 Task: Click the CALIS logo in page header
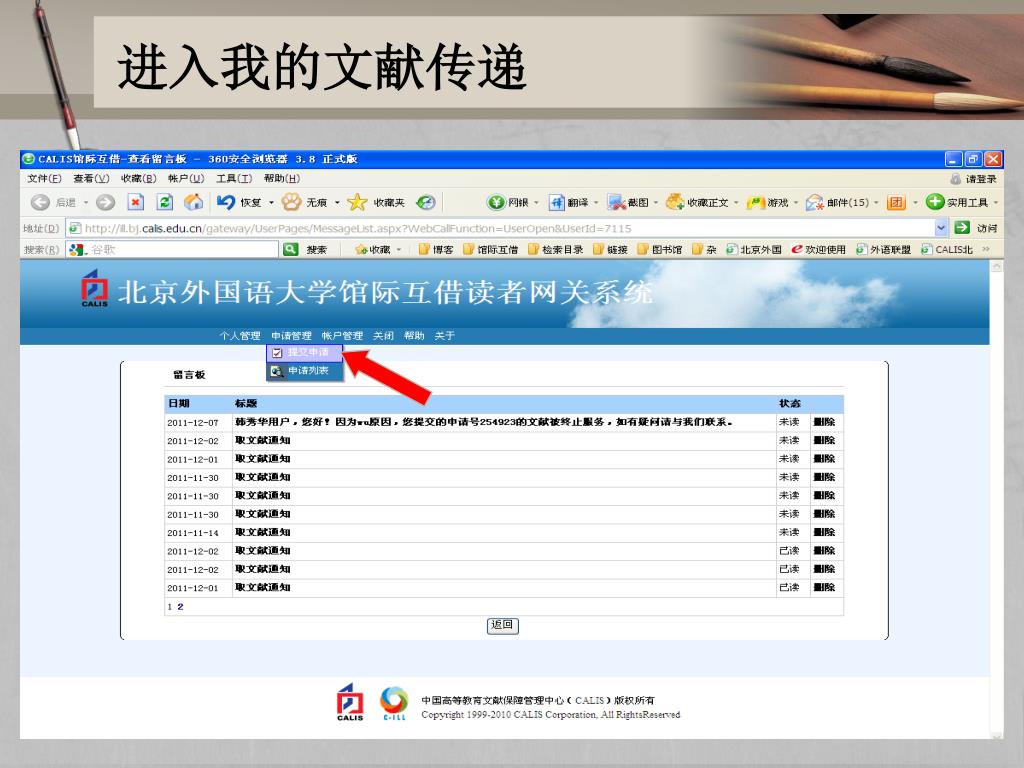(94, 288)
